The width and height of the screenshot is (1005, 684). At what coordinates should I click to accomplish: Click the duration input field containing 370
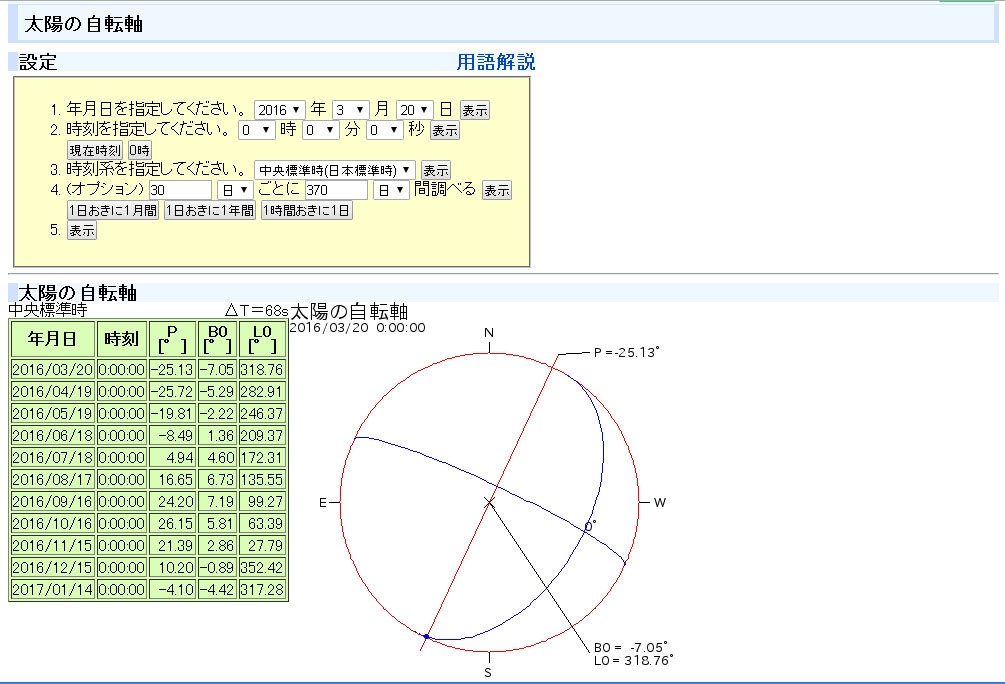click(x=336, y=190)
